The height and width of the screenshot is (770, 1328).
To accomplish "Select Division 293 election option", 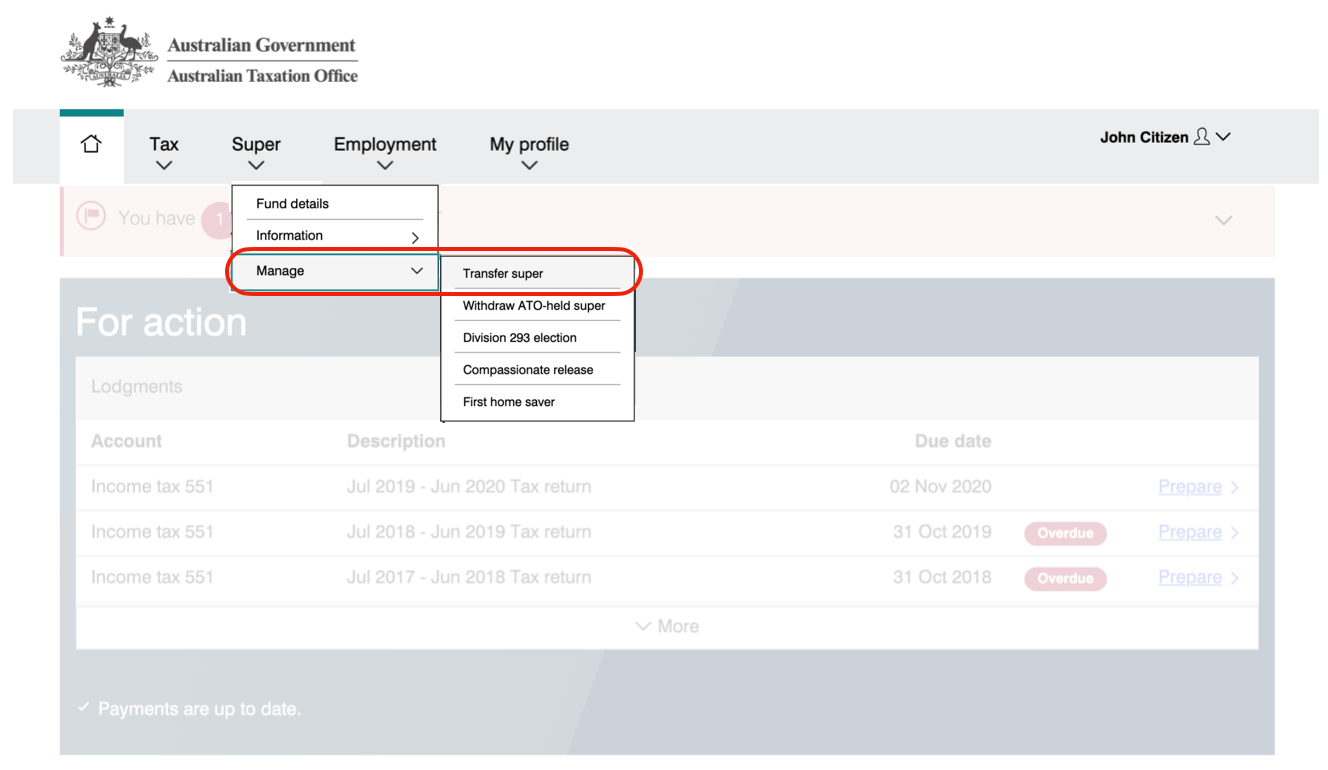I will click(518, 337).
